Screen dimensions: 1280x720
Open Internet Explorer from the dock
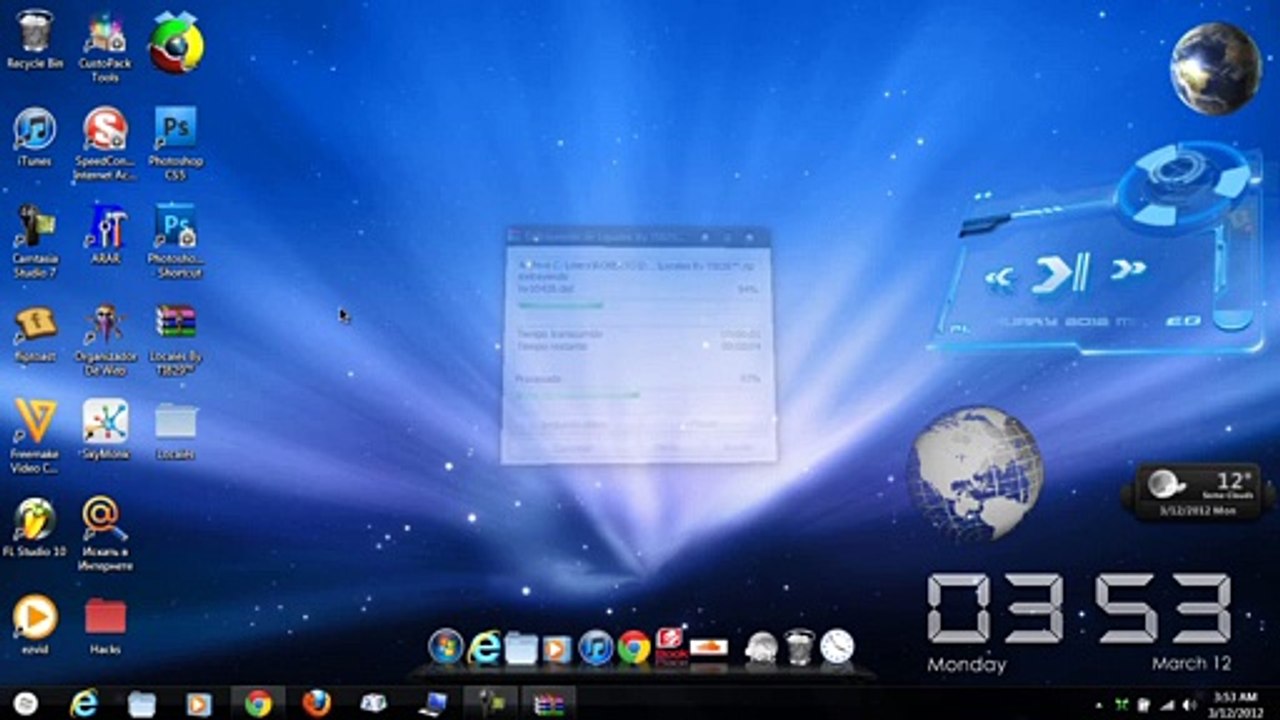484,647
